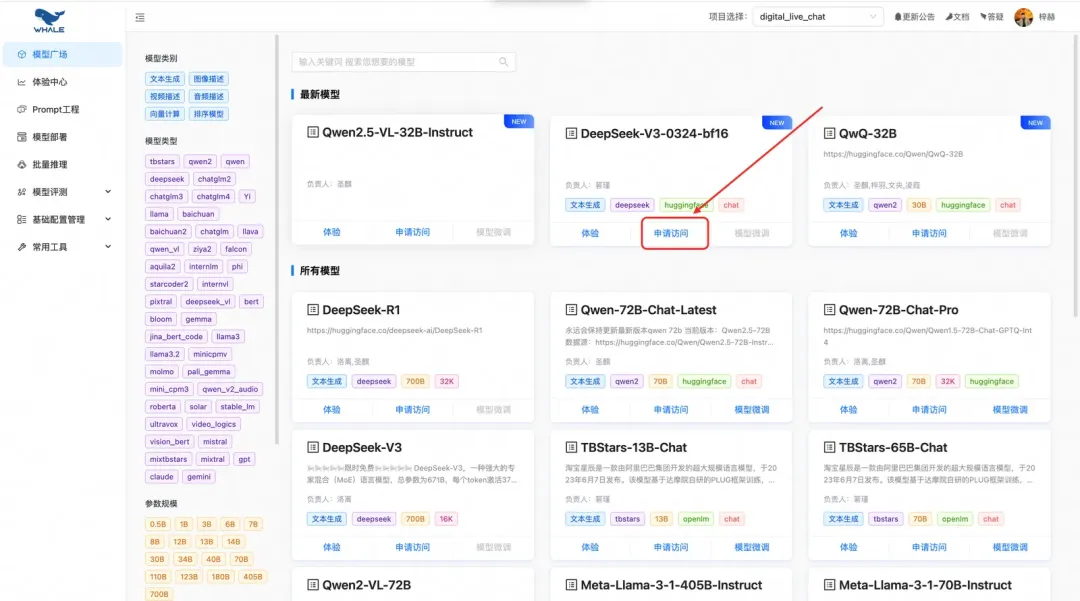The width and height of the screenshot is (1080, 601).
Task: Click the document icon beside Qwen-72B-Chat-Latest
Action: [x=571, y=310]
